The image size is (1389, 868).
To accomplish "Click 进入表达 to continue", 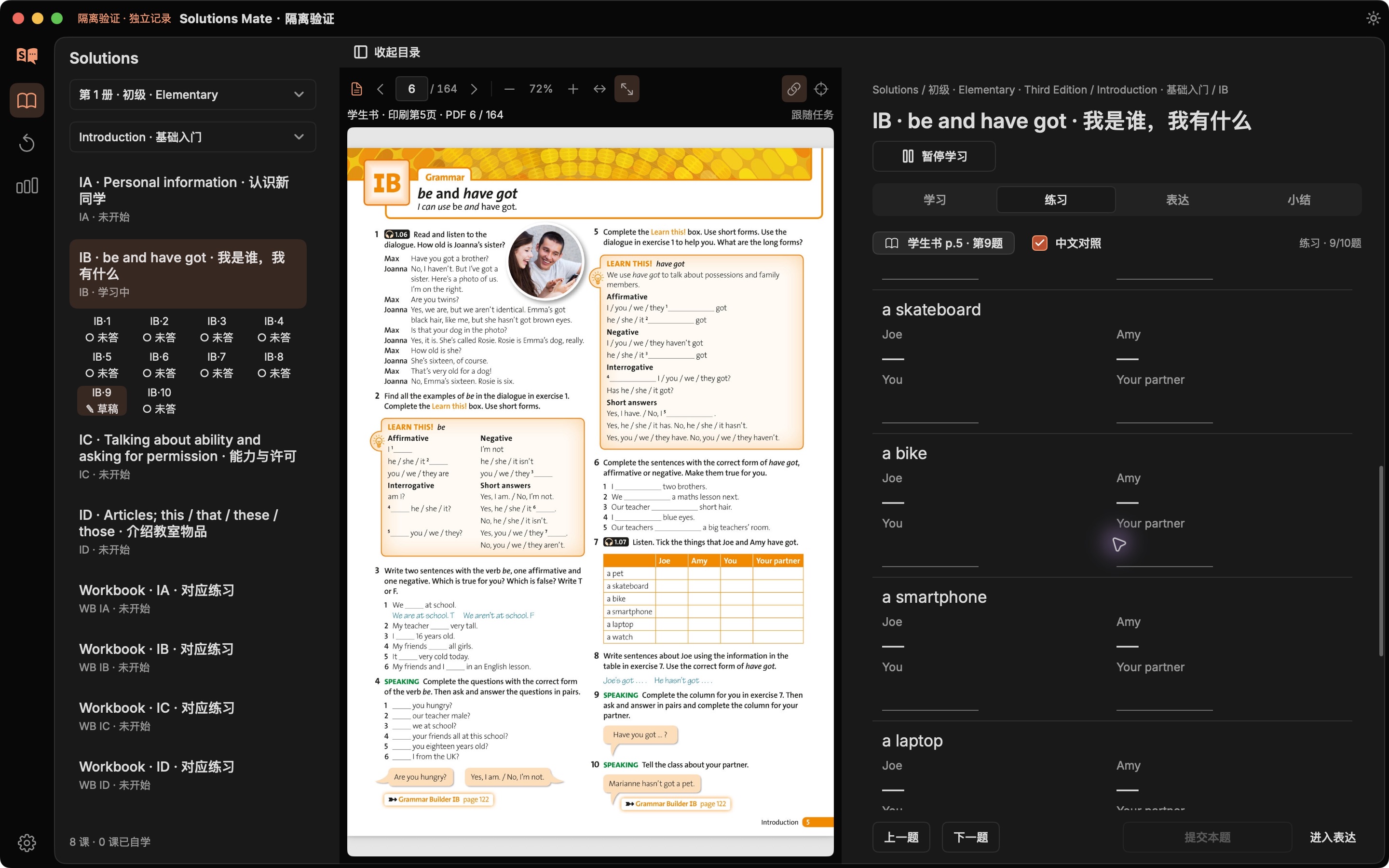I will tap(1332, 837).
